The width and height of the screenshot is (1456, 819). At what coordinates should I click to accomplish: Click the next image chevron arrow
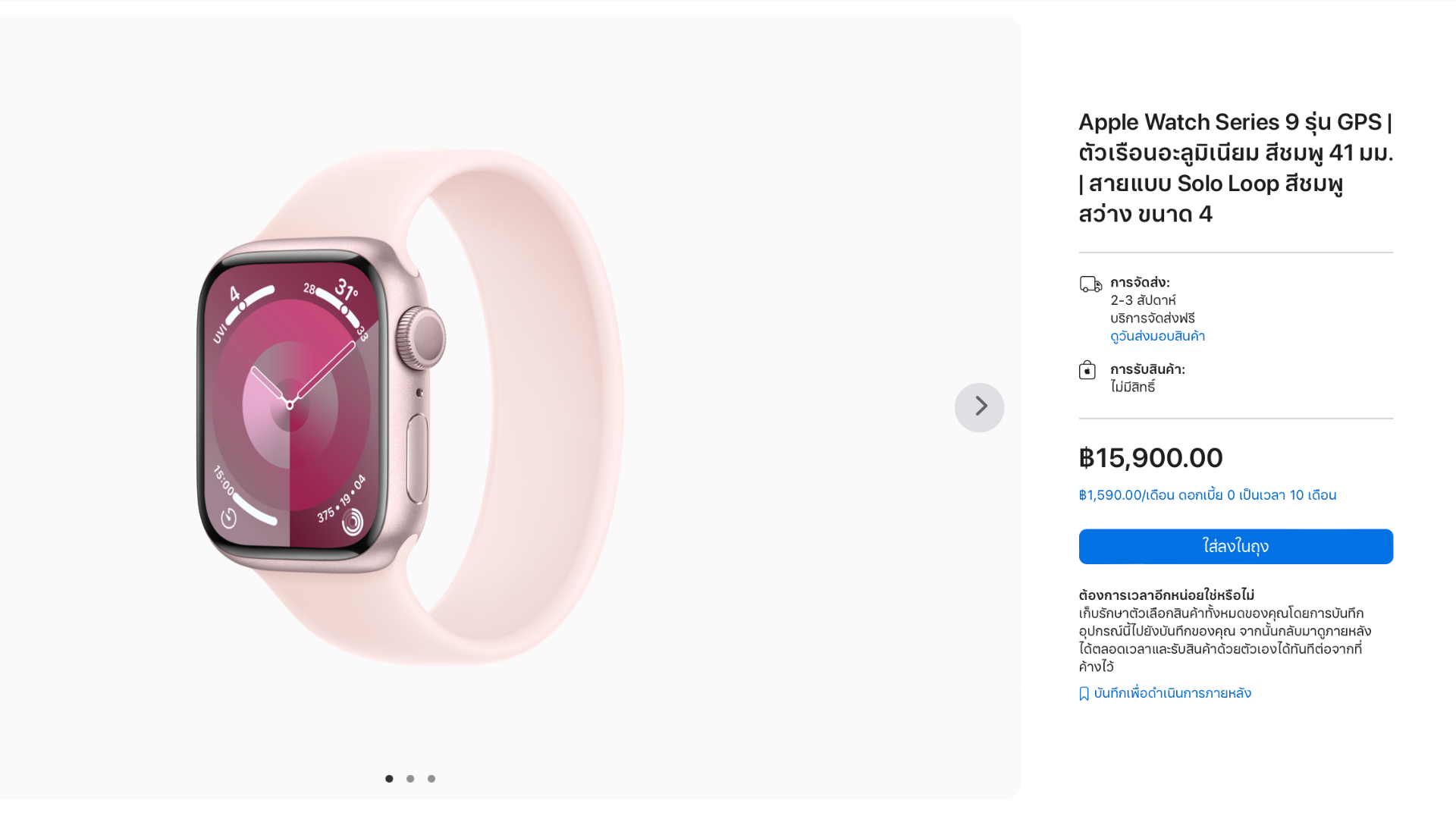(x=979, y=407)
